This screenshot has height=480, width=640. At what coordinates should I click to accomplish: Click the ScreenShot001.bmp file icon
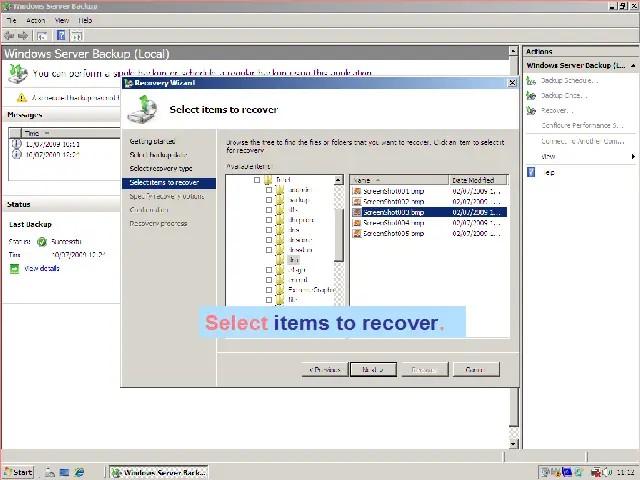tap(357, 191)
